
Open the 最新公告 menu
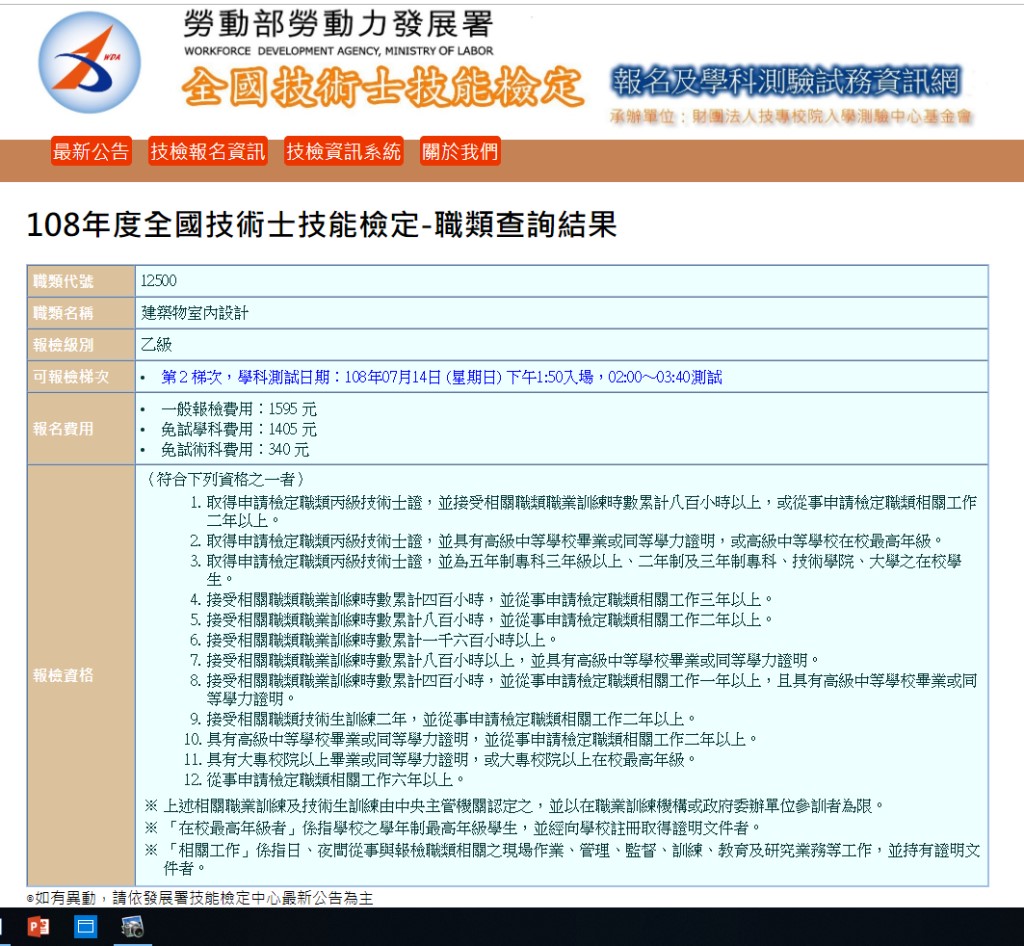click(91, 152)
